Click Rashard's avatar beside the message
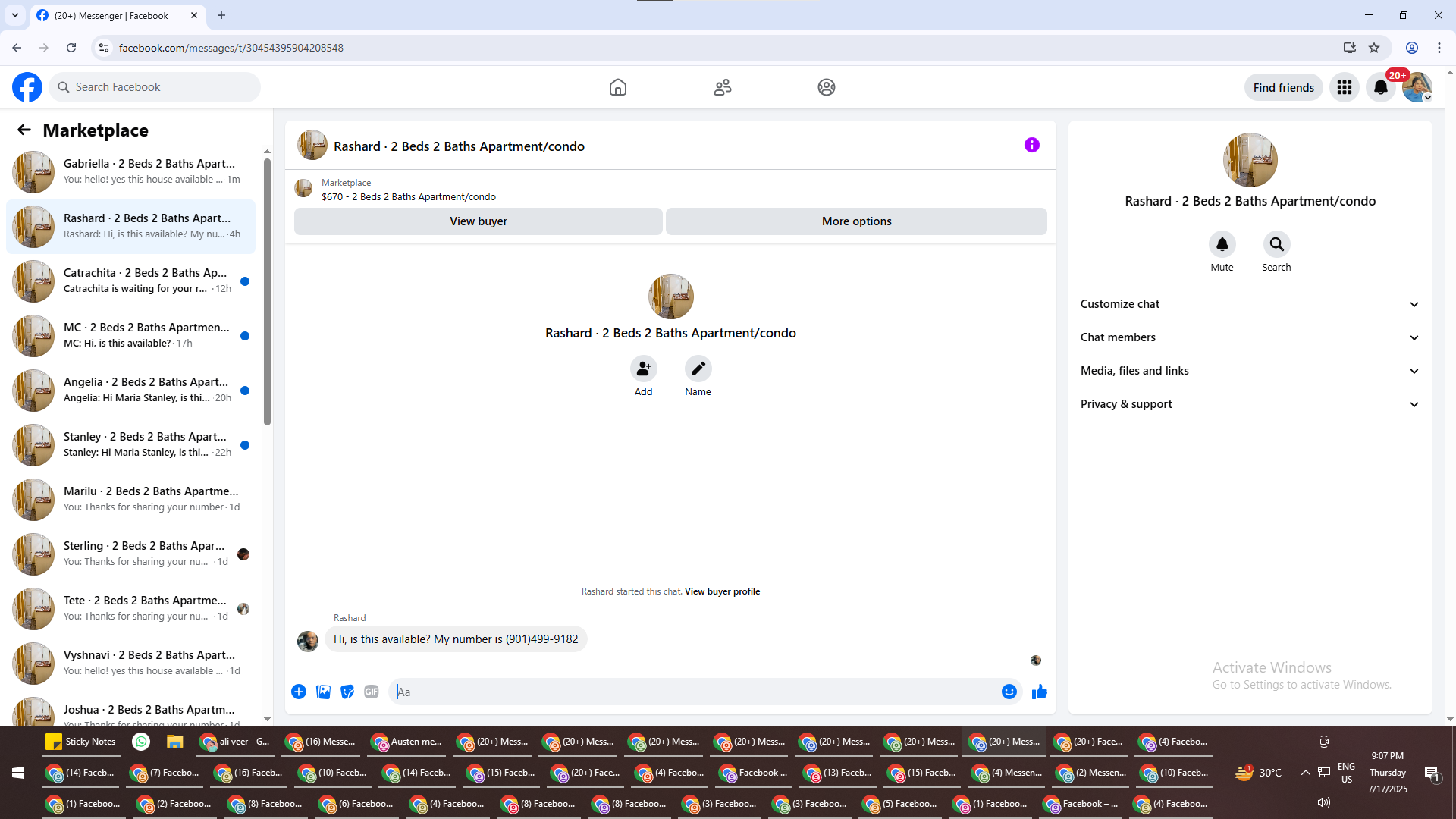1456x819 pixels. (x=308, y=641)
